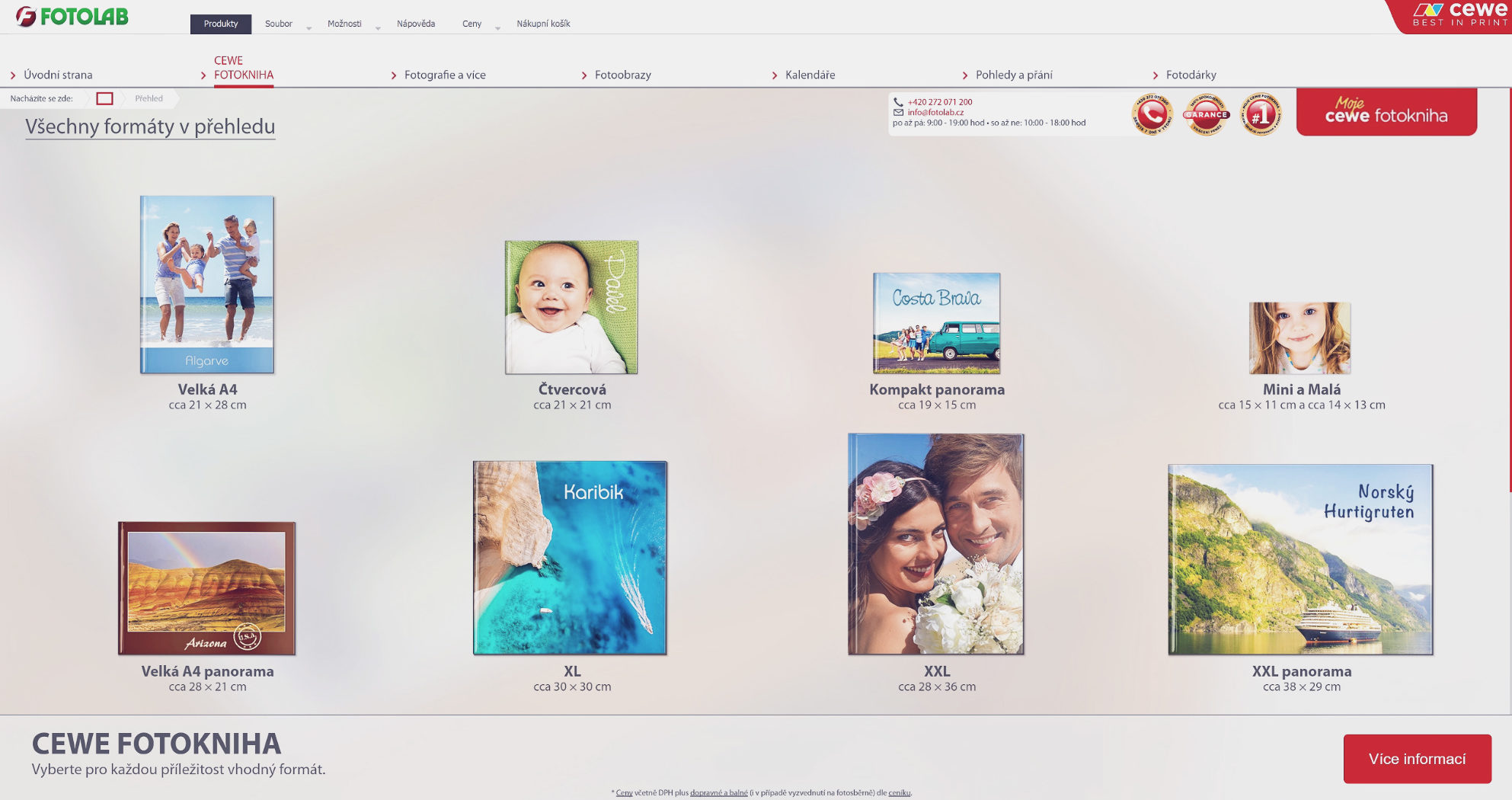Click the Velká A4 label
The height and width of the screenshot is (800, 1512).
(207, 389)
